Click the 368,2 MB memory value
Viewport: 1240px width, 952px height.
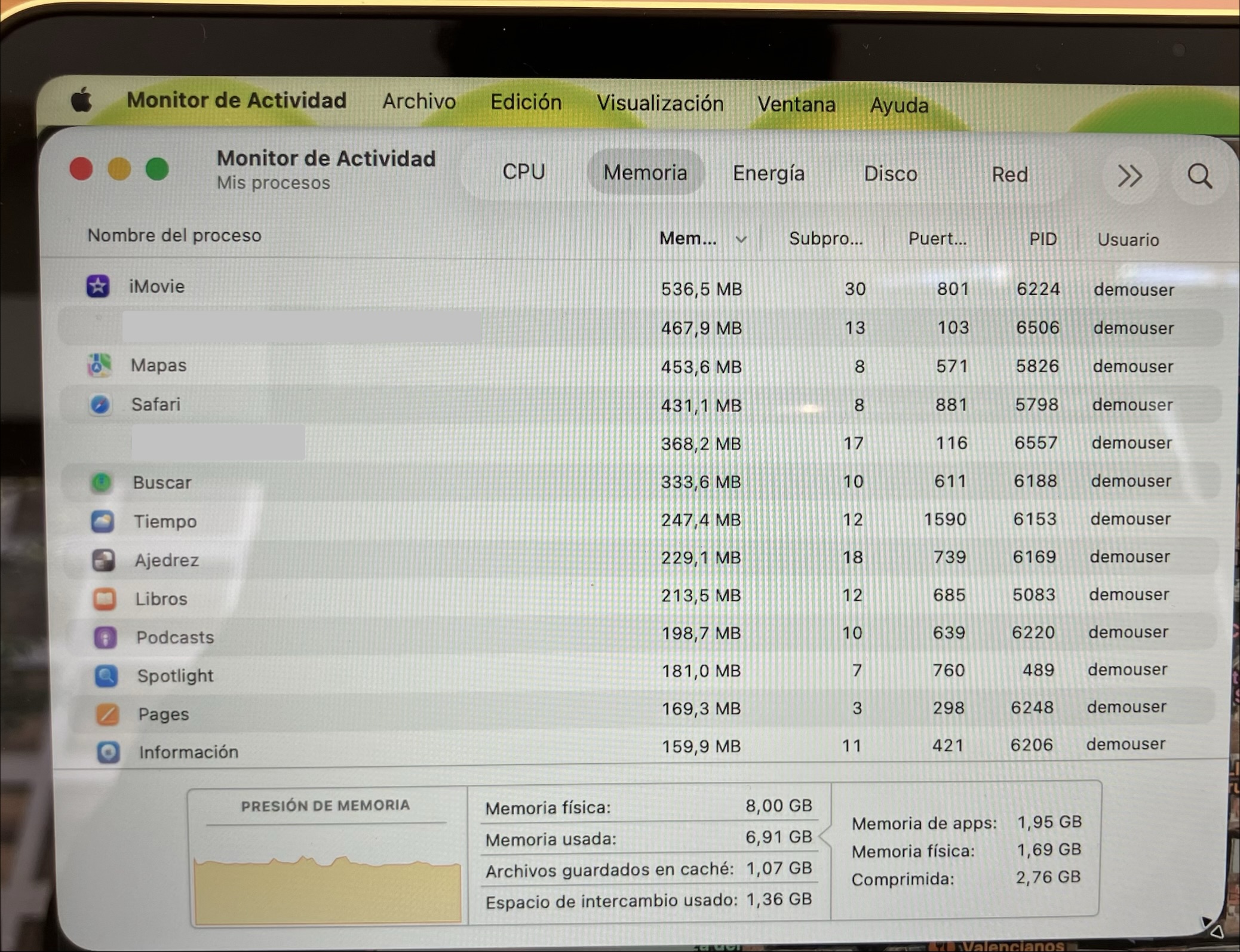point(701,444)
